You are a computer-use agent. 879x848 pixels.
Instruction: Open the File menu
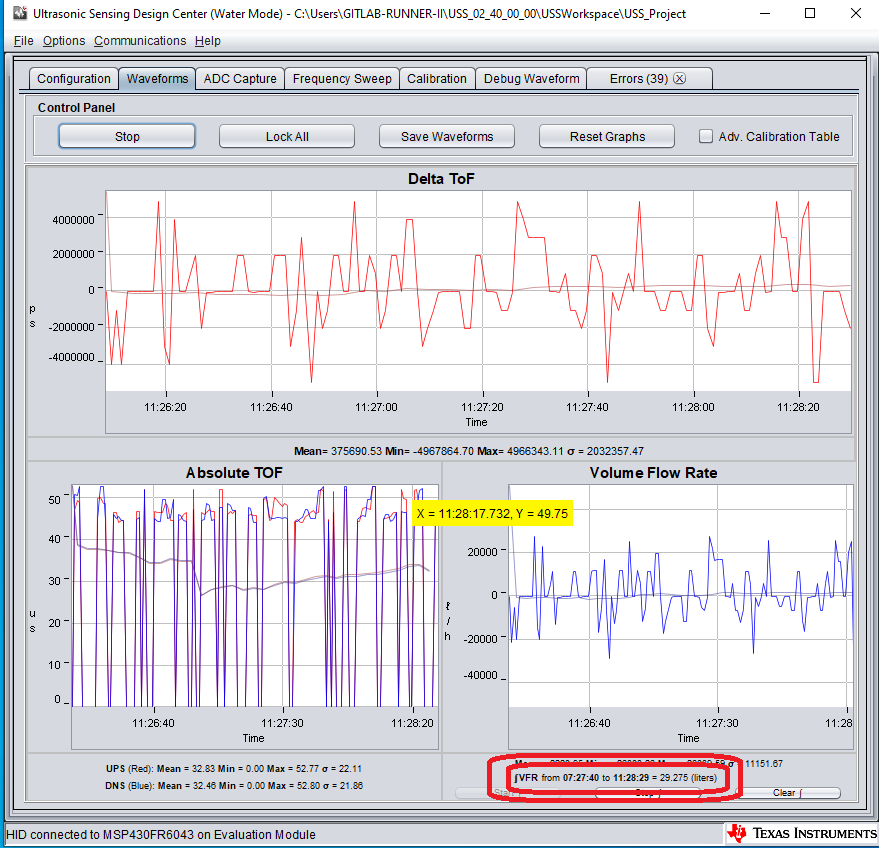[x=22, y=41]
